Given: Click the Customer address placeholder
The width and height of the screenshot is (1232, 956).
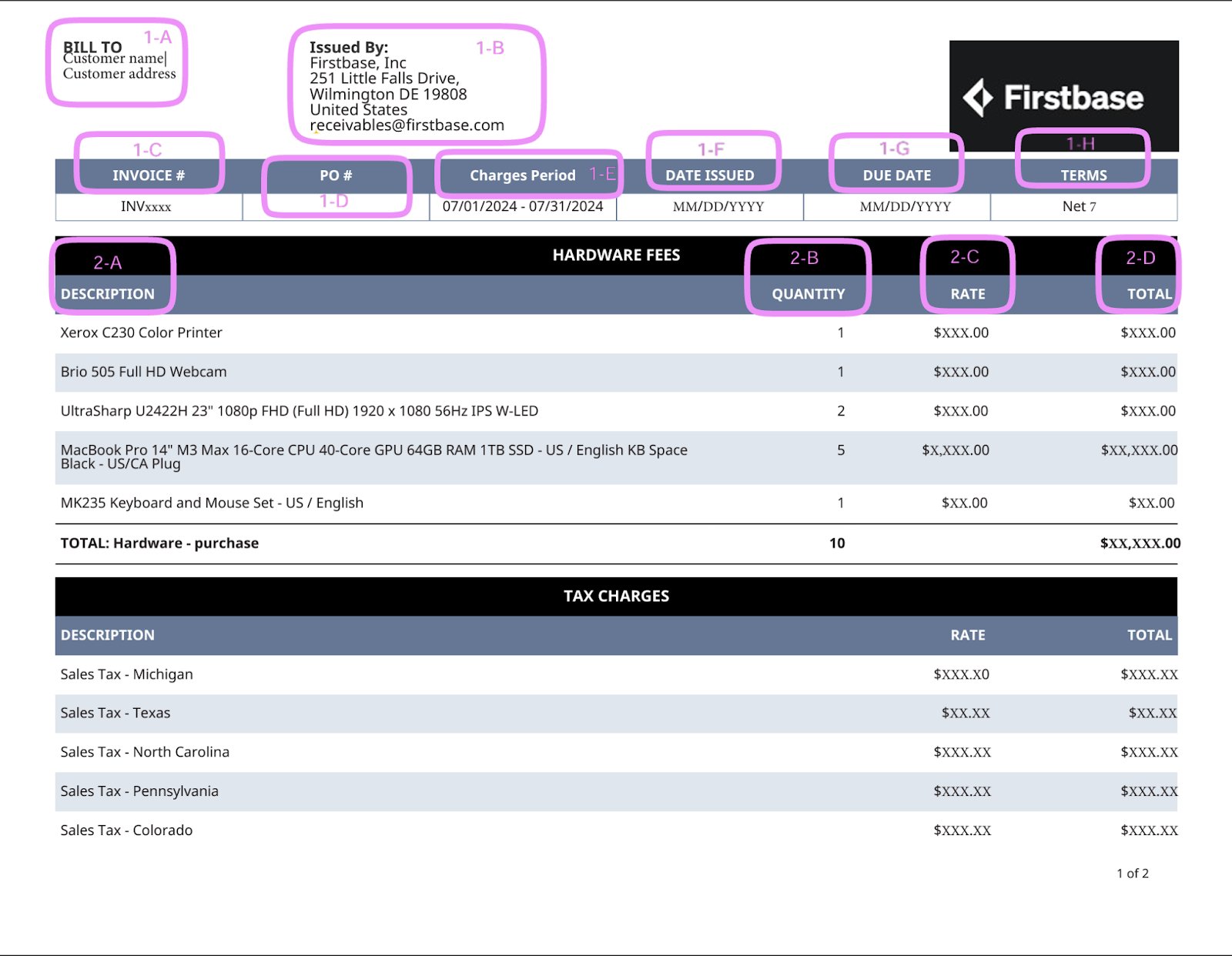Looking at the screenshot, I should point(119,74).
